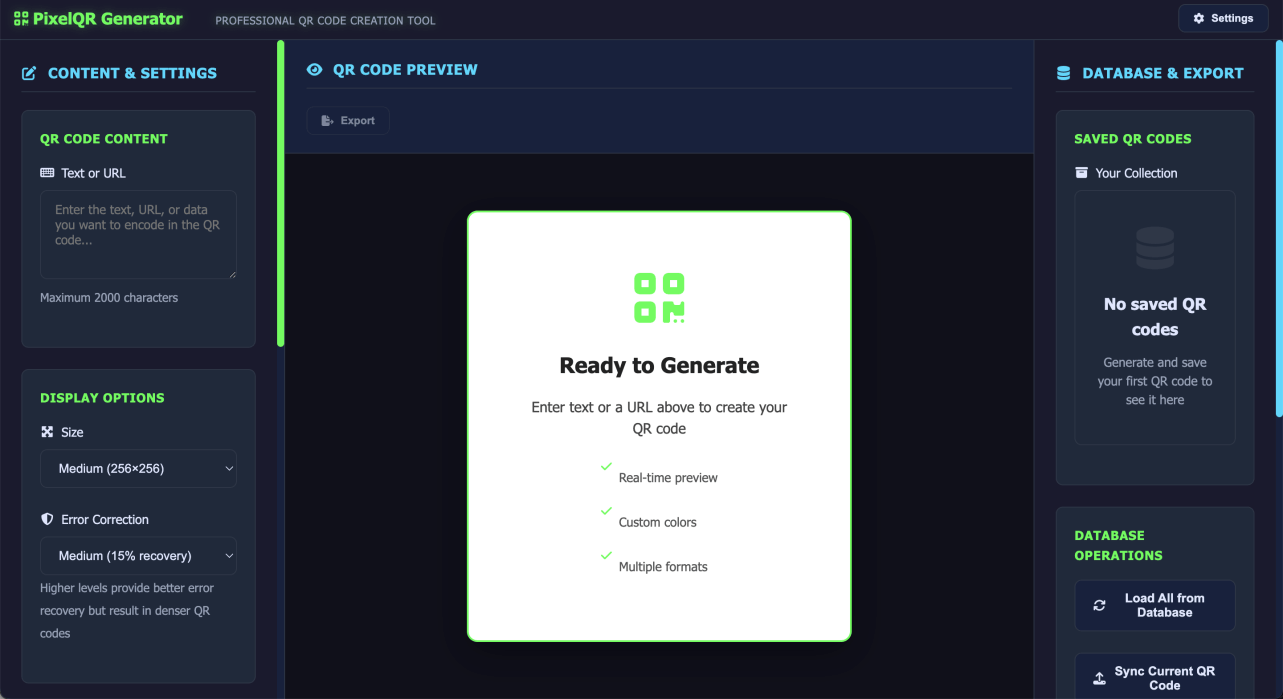Click the Settings gear icon
This screenshot has width=1283, height=699.
1199,18
